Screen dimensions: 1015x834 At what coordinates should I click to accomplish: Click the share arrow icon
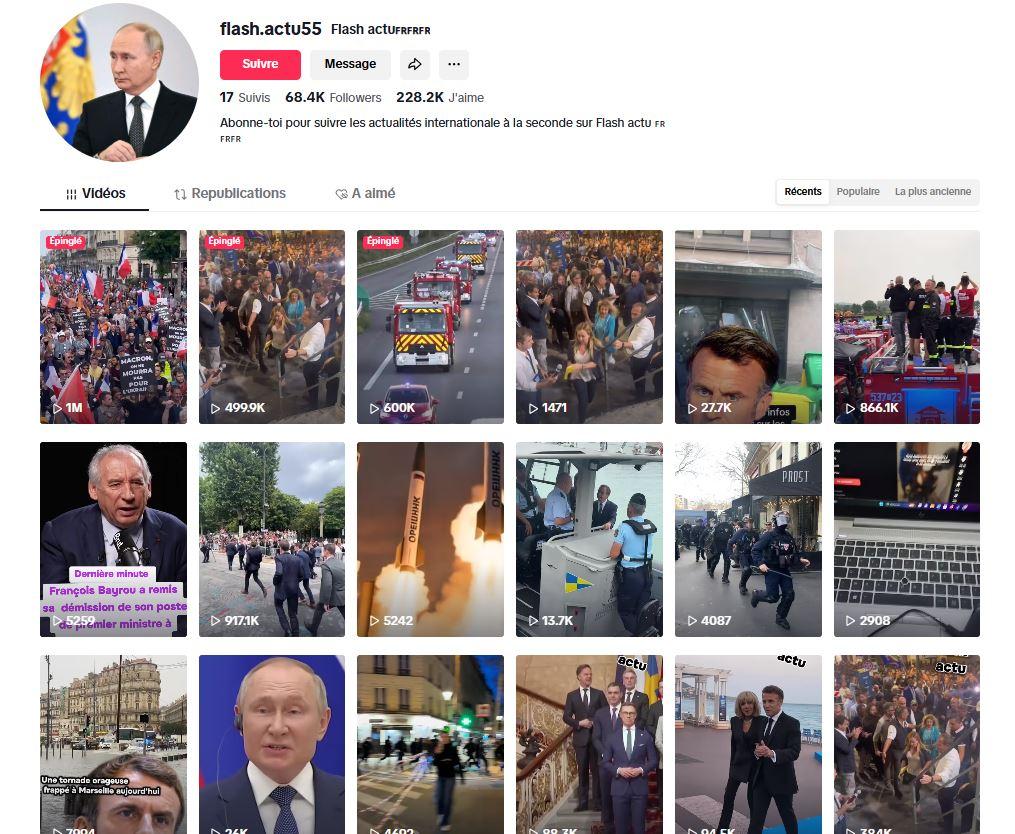click(414, 64)
